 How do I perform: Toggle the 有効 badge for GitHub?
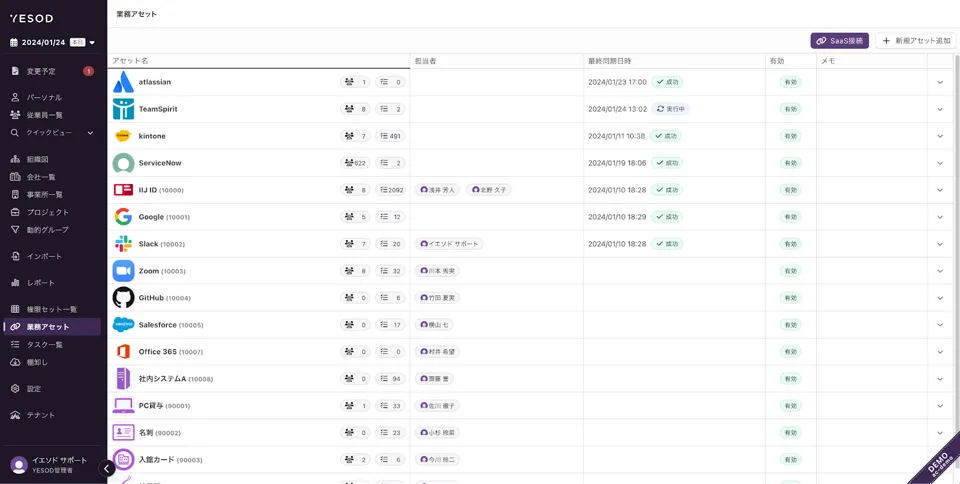pos(790,297)
